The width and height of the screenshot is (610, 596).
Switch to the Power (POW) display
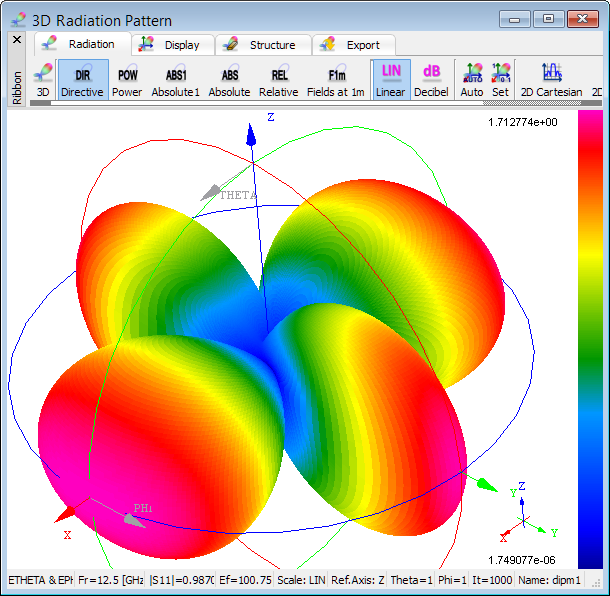127,80
